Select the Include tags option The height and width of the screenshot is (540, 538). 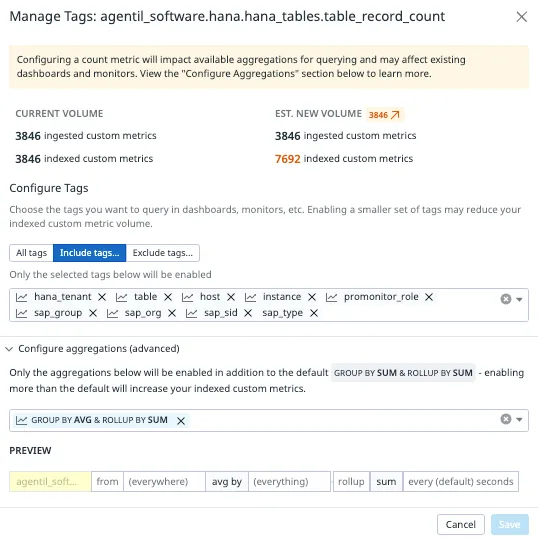point(90,253)
